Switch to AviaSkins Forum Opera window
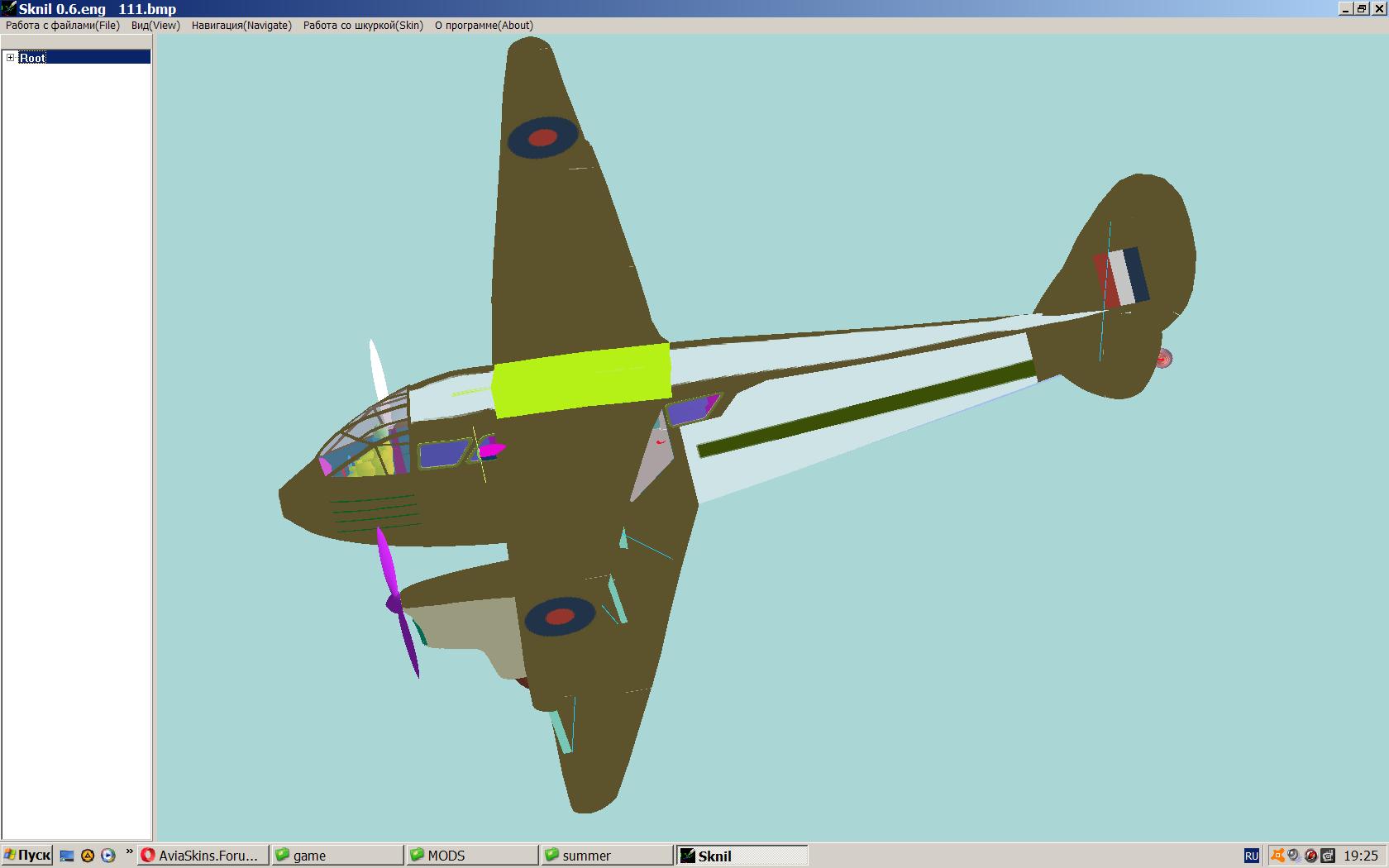Screen dimensions: 1389x868 click(x=204, y=856)
